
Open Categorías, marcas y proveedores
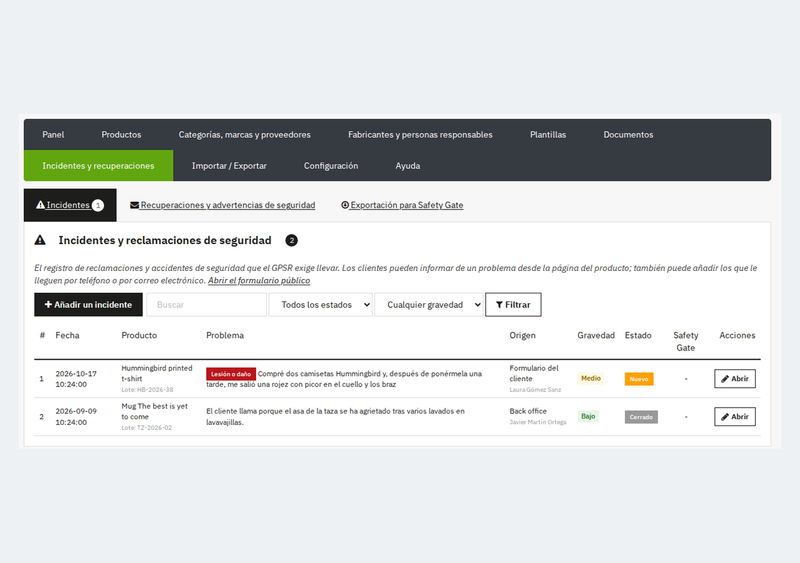point(244,135)
